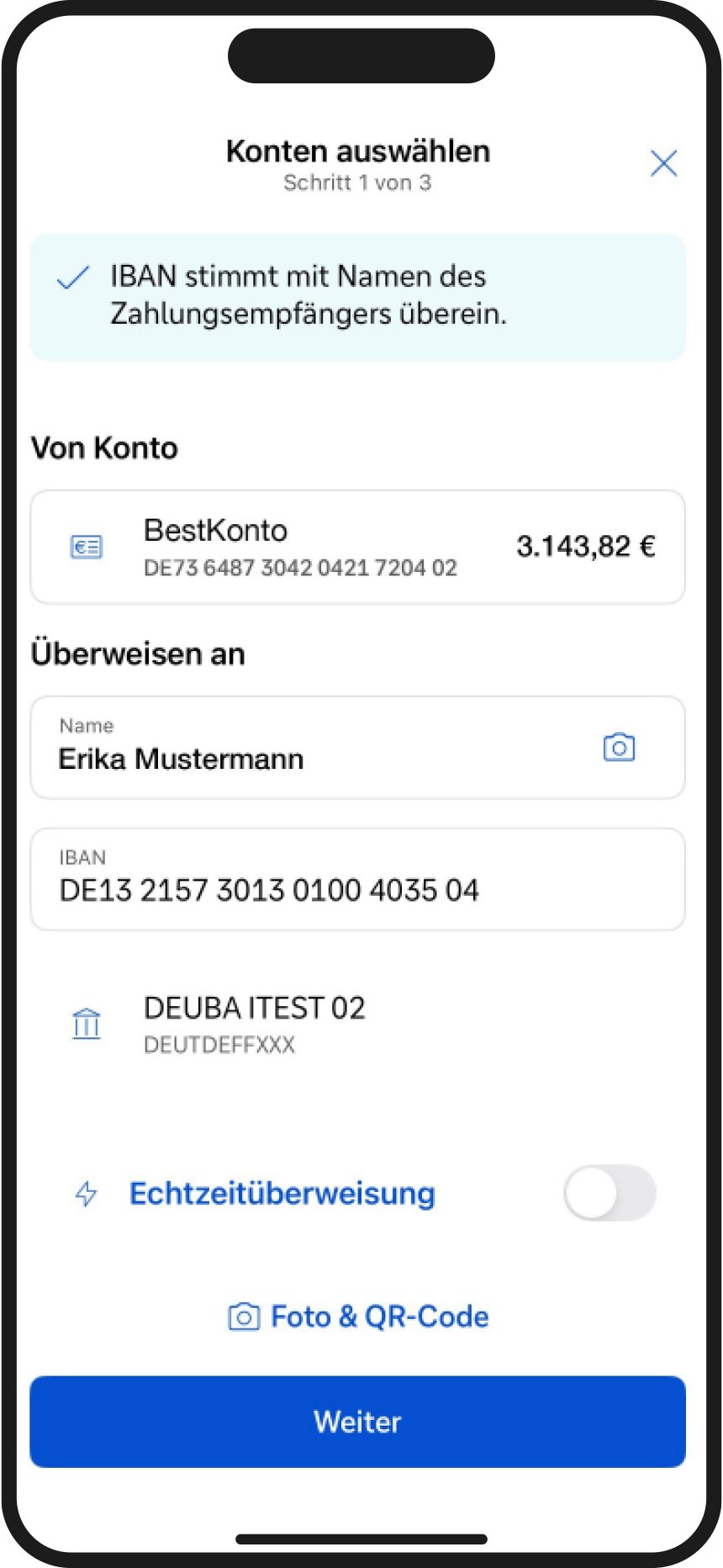Tap the IBAN match confirmation message
723x1568 pixels.
309,295
